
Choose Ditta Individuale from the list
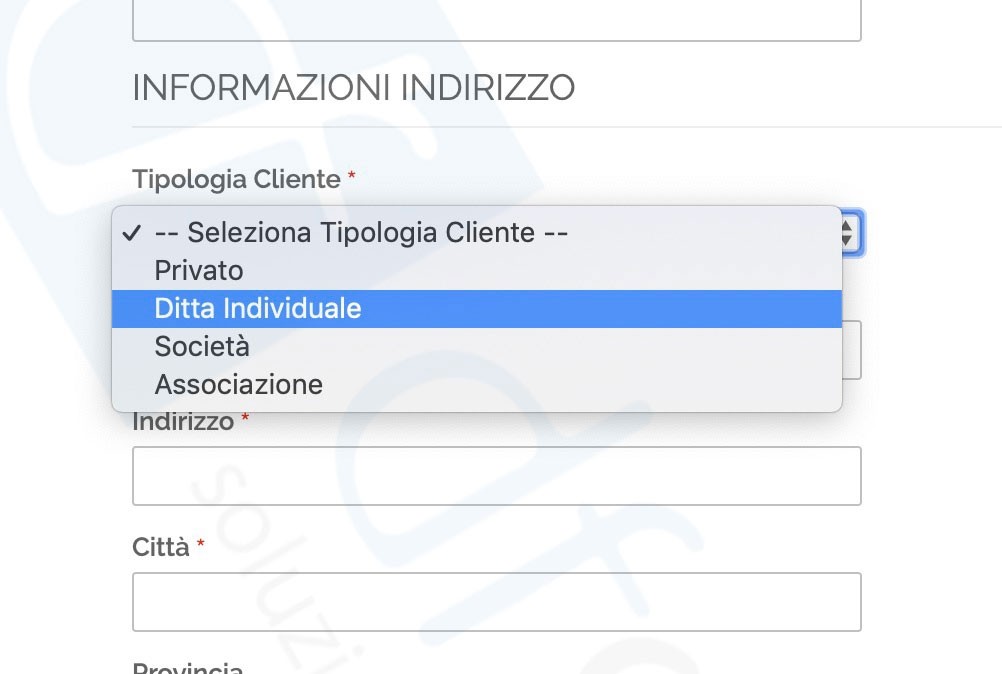(477, 309)
